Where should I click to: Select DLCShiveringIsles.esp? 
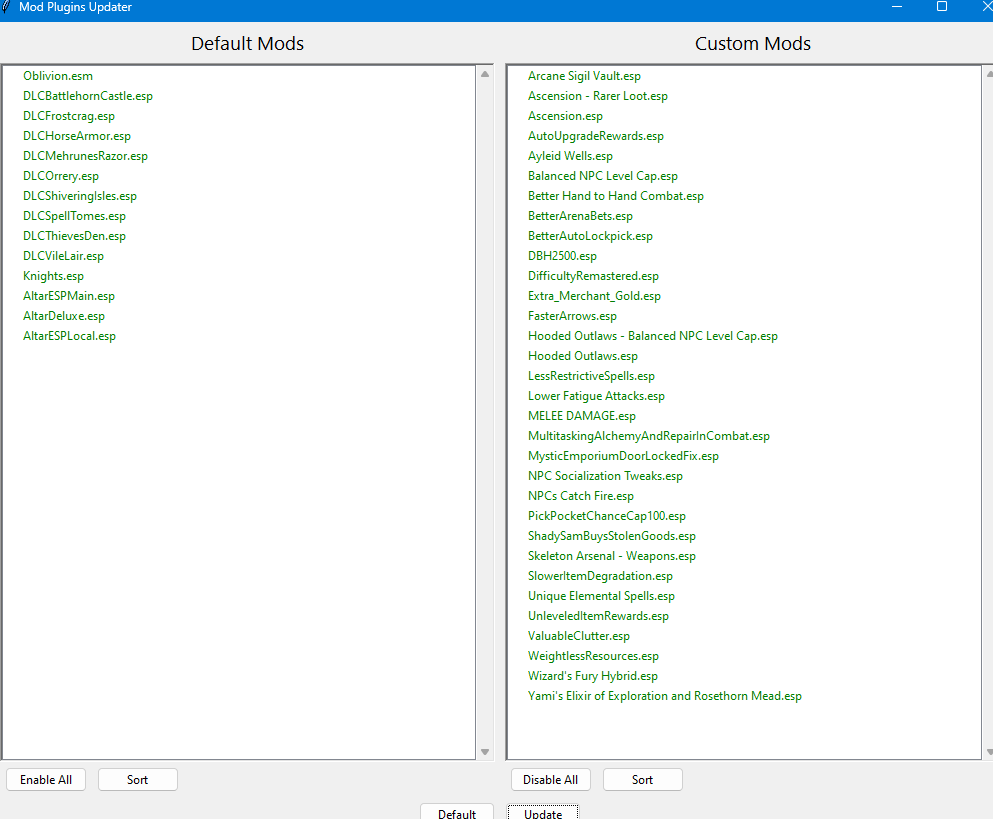click(80, 196)
